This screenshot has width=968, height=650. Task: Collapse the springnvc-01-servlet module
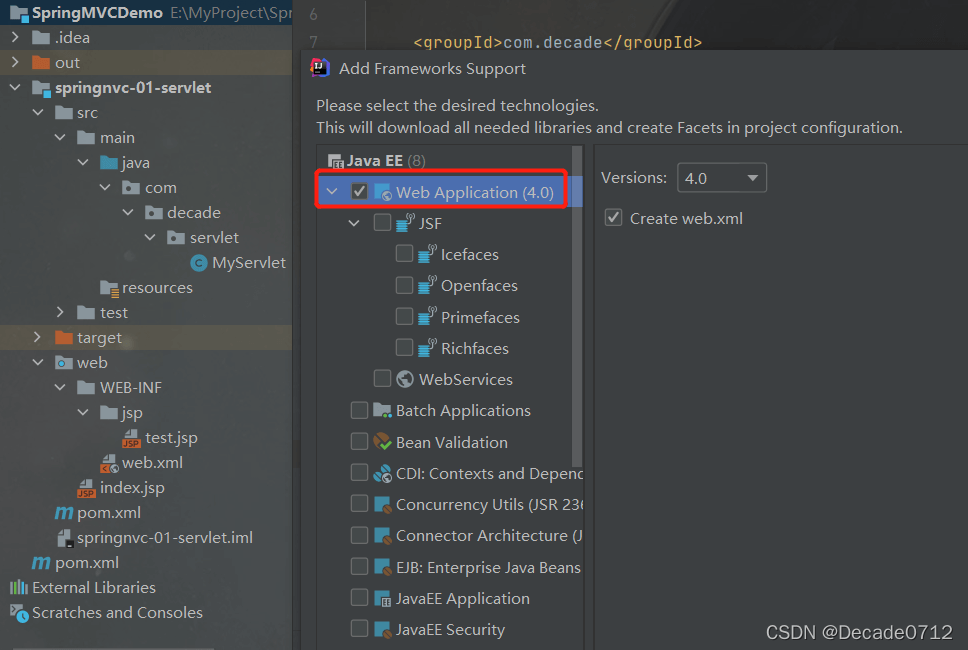click(x=15, y=88)
